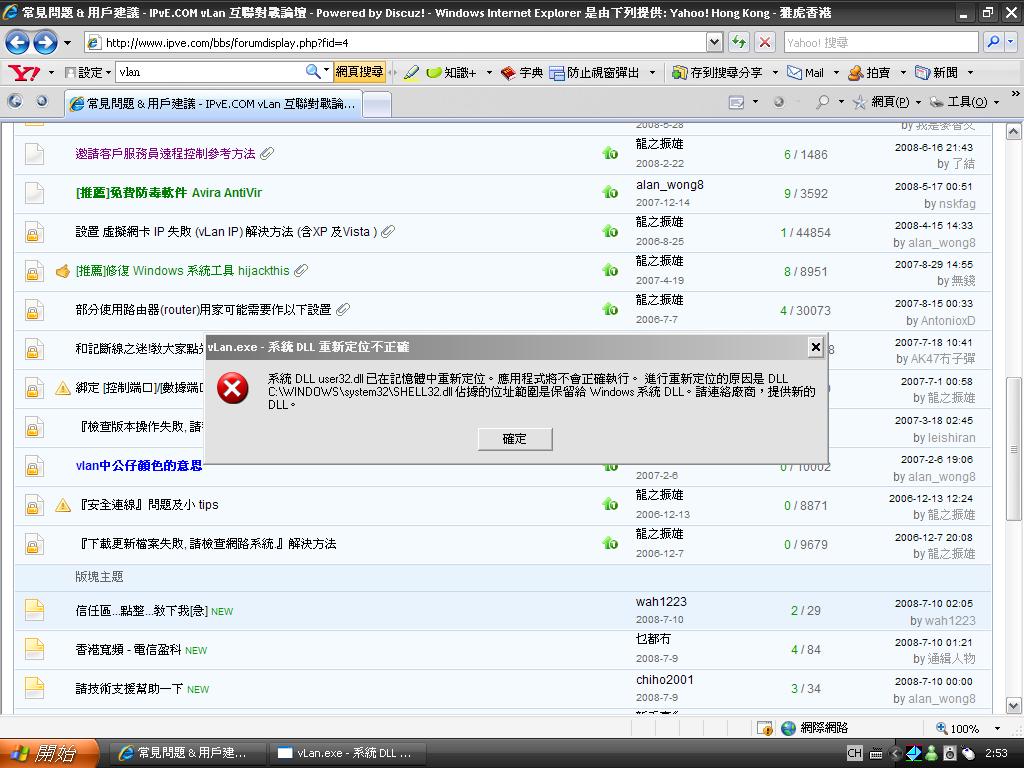Viewport: 1024px width, 768px height.
Task: Click the thumbs-up icon beside Avira AntiVir thread
Action: point(610,192)
